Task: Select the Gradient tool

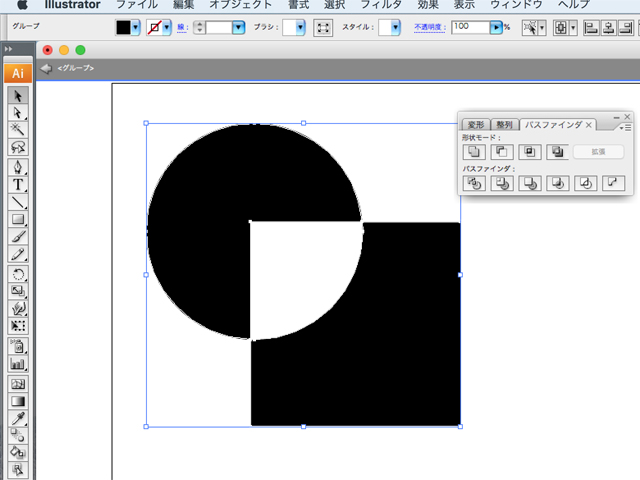Action: point(18,401)
